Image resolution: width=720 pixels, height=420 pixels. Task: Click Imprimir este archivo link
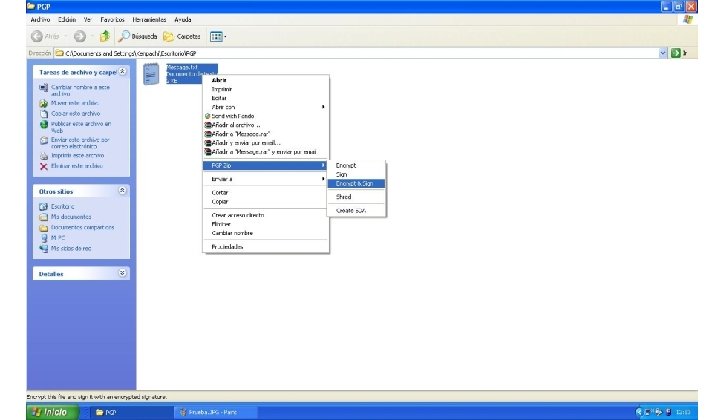click(x=78, y=156)
